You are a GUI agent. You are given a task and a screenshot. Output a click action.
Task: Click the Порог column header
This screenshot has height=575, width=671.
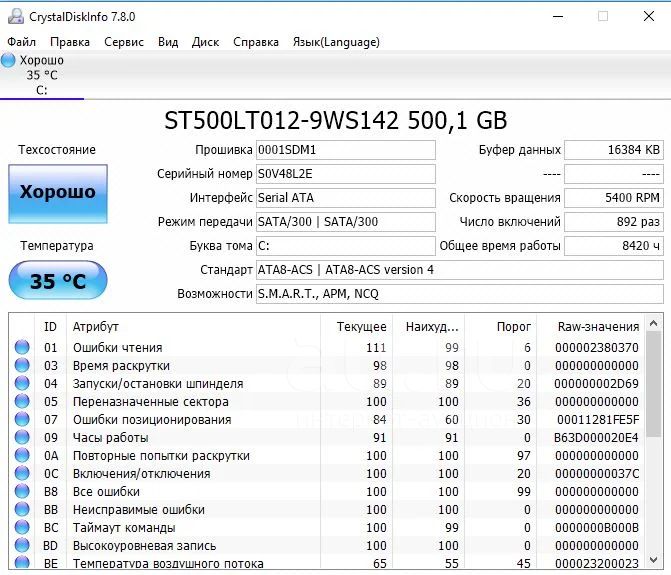coord(500,326)
